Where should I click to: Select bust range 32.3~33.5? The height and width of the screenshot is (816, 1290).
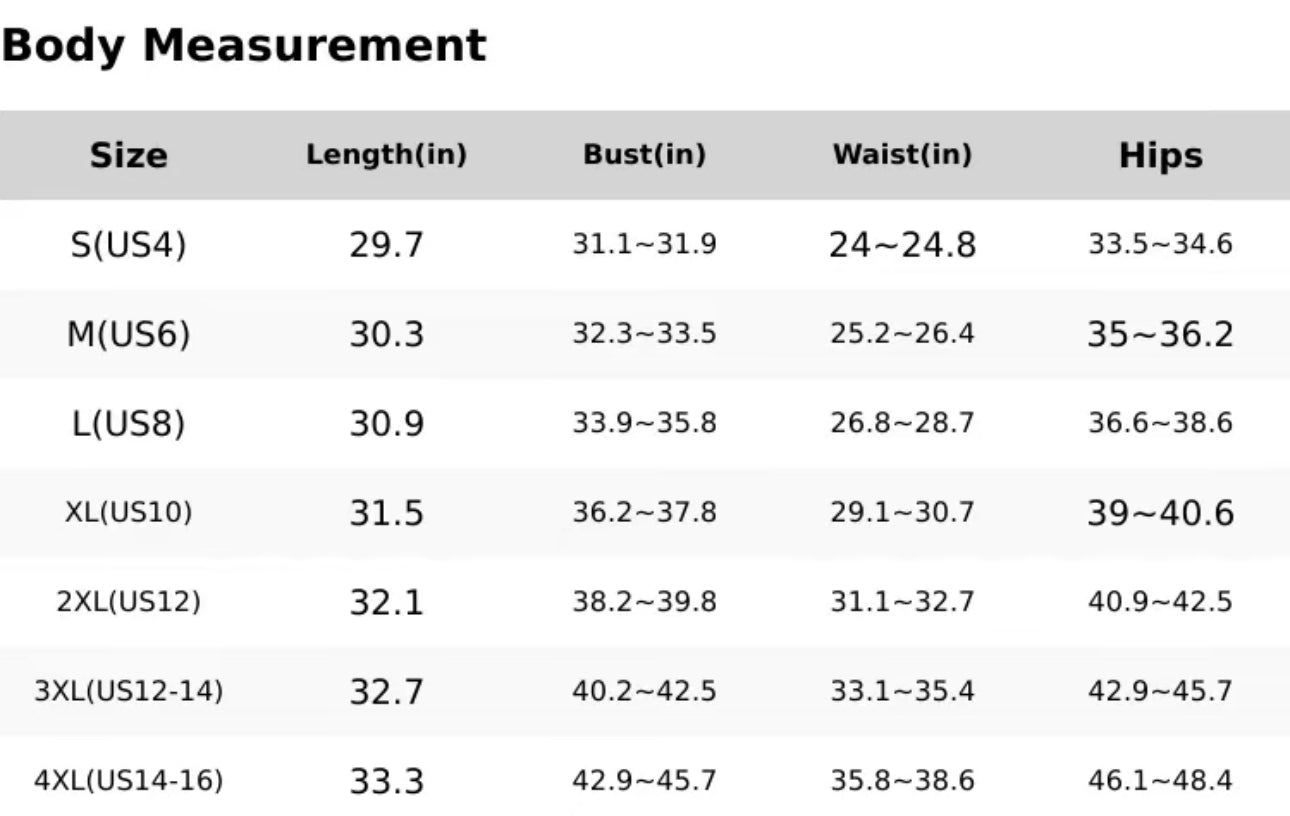(x=644, y=334)
